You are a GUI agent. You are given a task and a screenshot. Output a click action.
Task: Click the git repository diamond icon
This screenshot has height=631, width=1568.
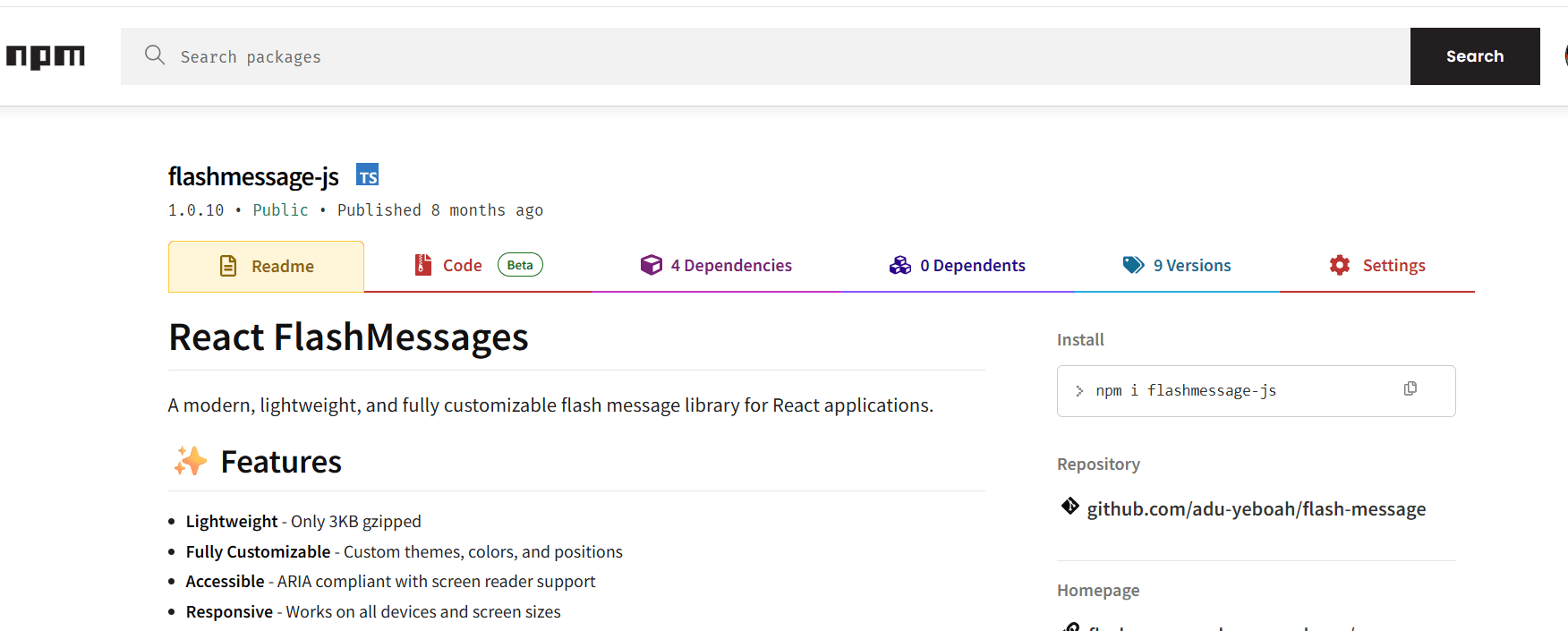pyautogui.click(x=1070, y=507)
